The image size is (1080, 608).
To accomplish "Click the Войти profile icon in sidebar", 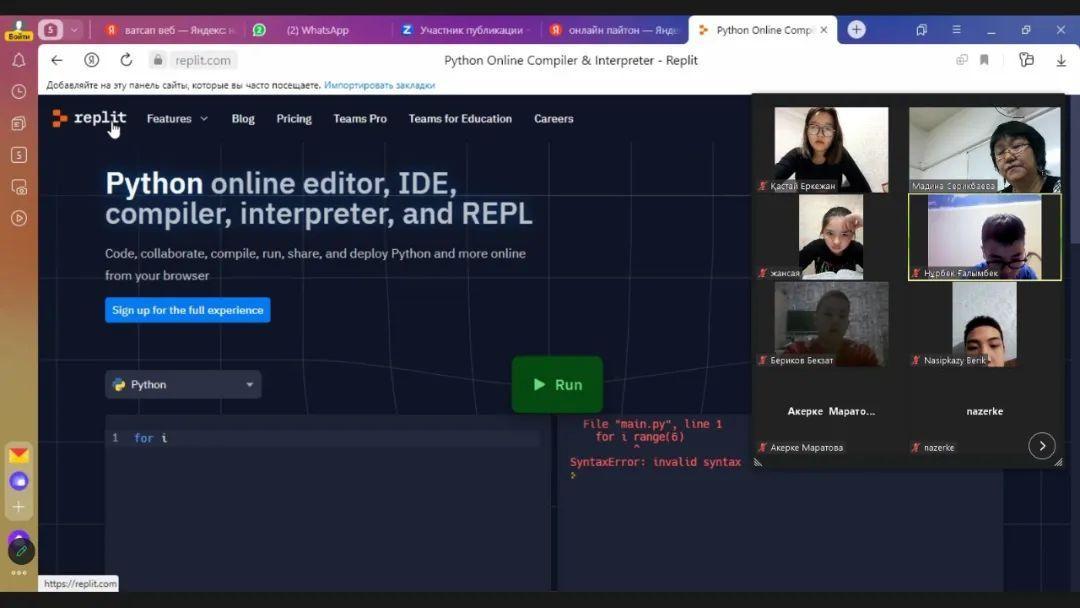I will pyautogui.click(x=19, y=30).
